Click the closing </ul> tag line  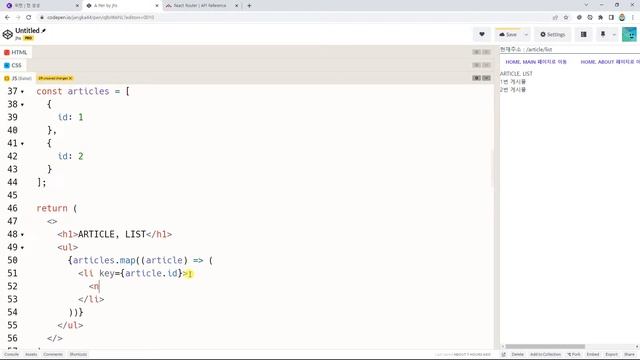click(70, 325)
